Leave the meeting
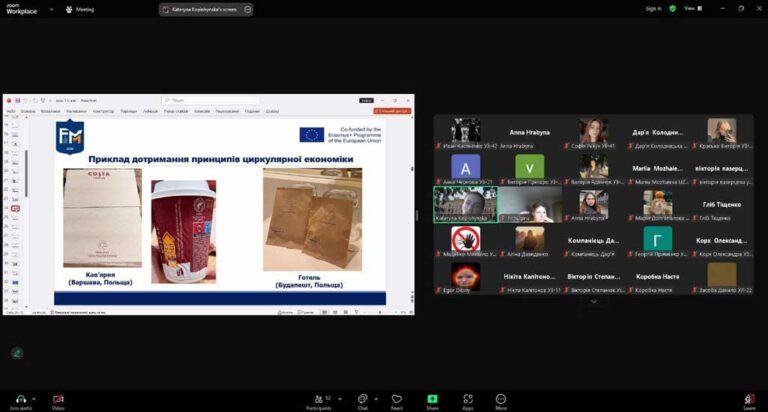Image resolution: width=768 pixels, height=412 pixels. (x=749, y=399)
